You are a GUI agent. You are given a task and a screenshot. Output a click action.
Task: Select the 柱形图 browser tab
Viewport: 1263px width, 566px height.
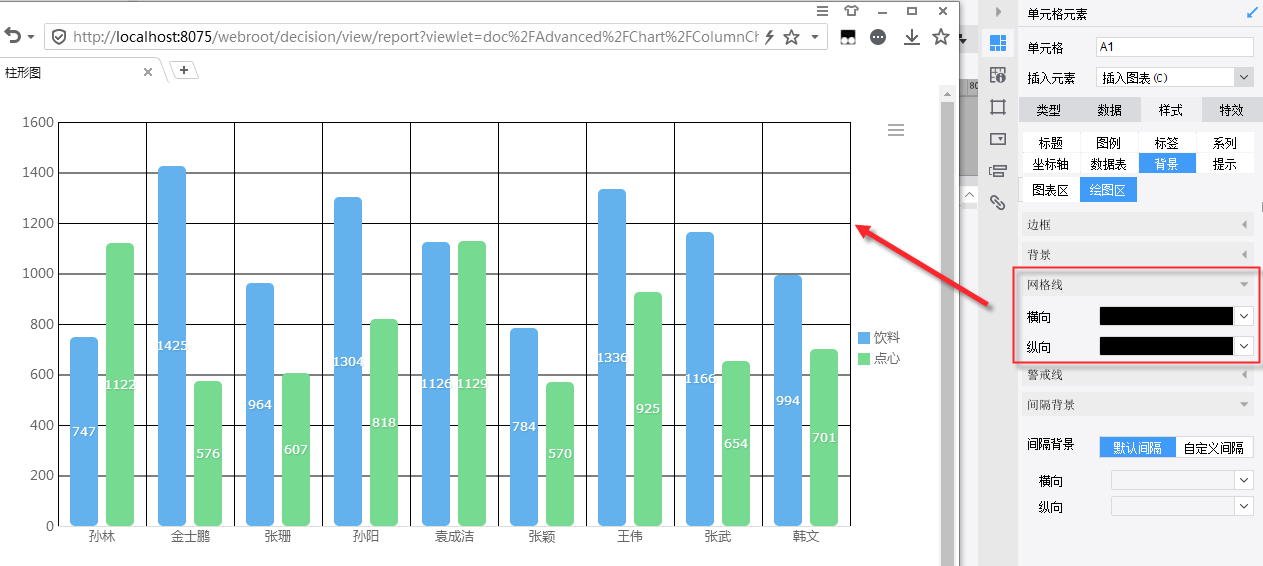click(x=80, y=72)
